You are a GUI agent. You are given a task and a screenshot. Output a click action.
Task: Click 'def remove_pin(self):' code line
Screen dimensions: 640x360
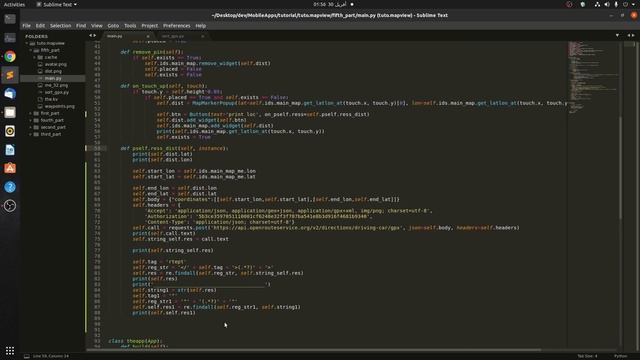coord(152,52)
